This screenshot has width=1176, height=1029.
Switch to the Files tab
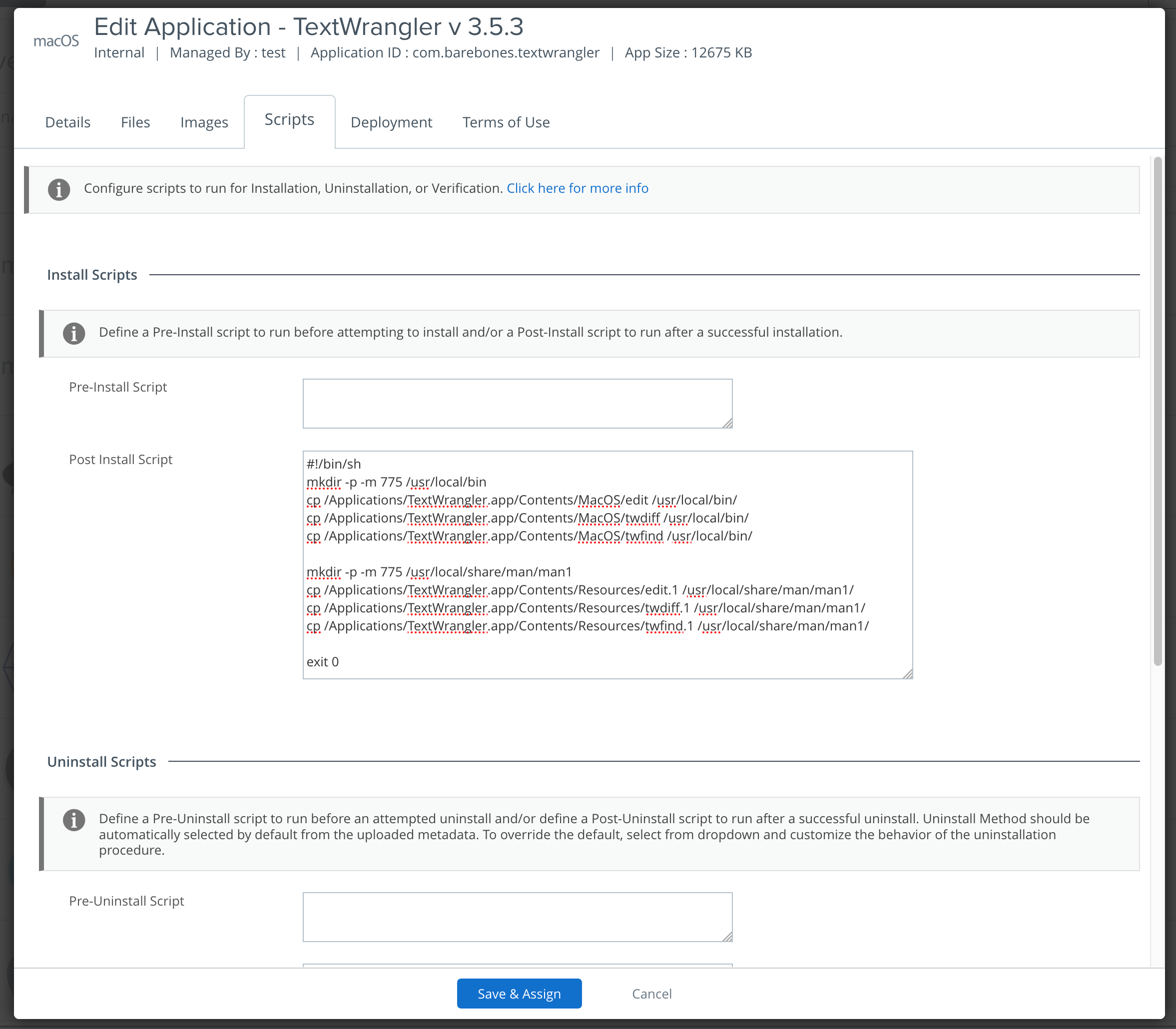[135, 122]
